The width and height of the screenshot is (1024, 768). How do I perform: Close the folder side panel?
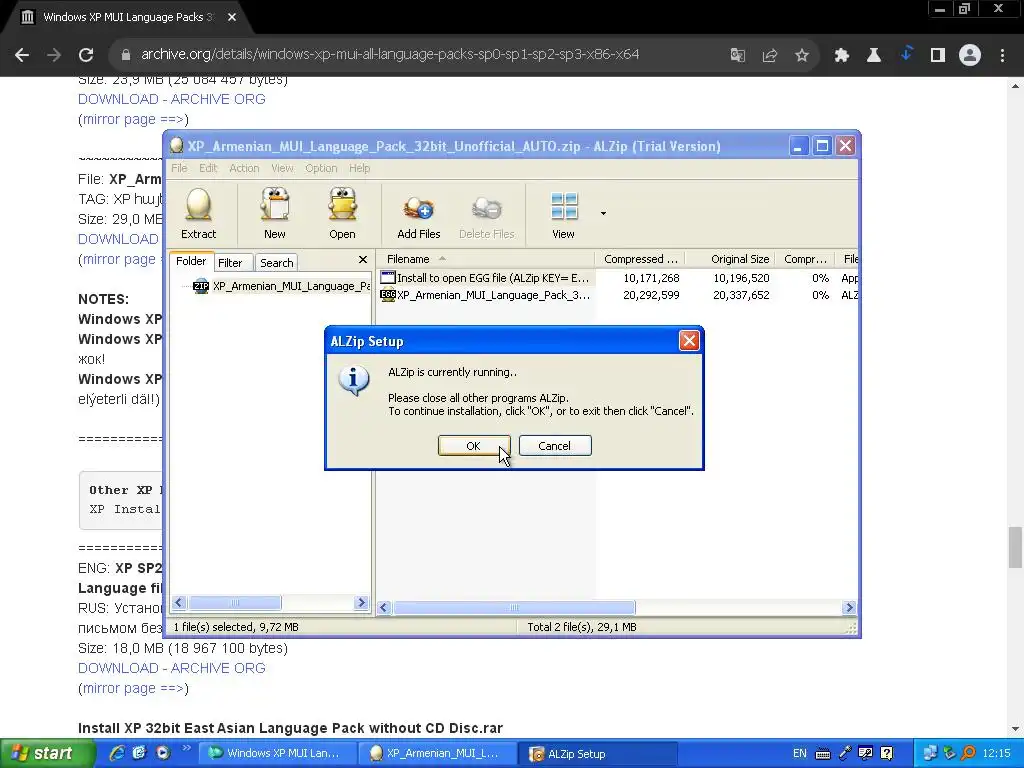coord(363,259)
